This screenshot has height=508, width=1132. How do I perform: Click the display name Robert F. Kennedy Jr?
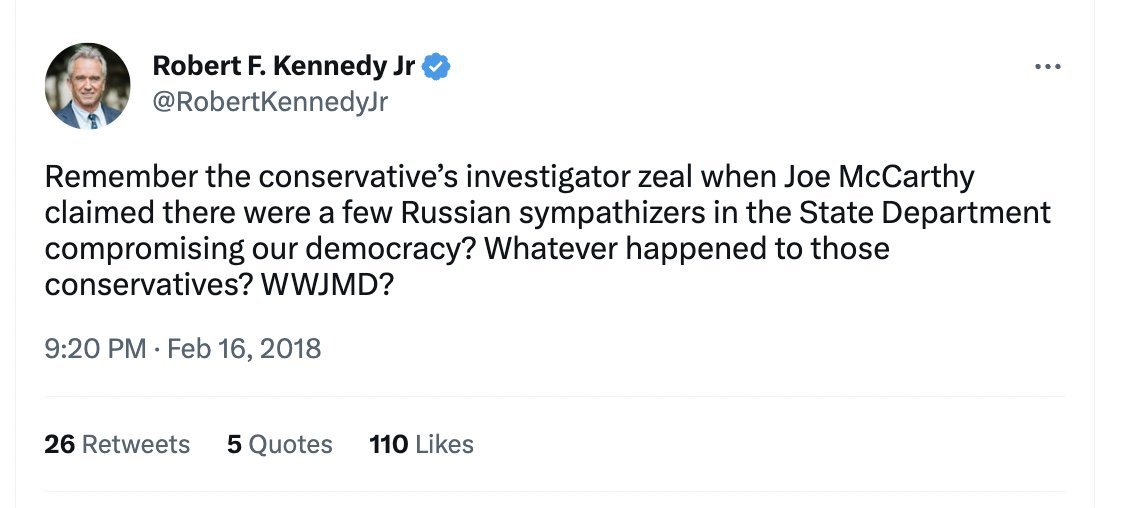[x=283, y=67]
